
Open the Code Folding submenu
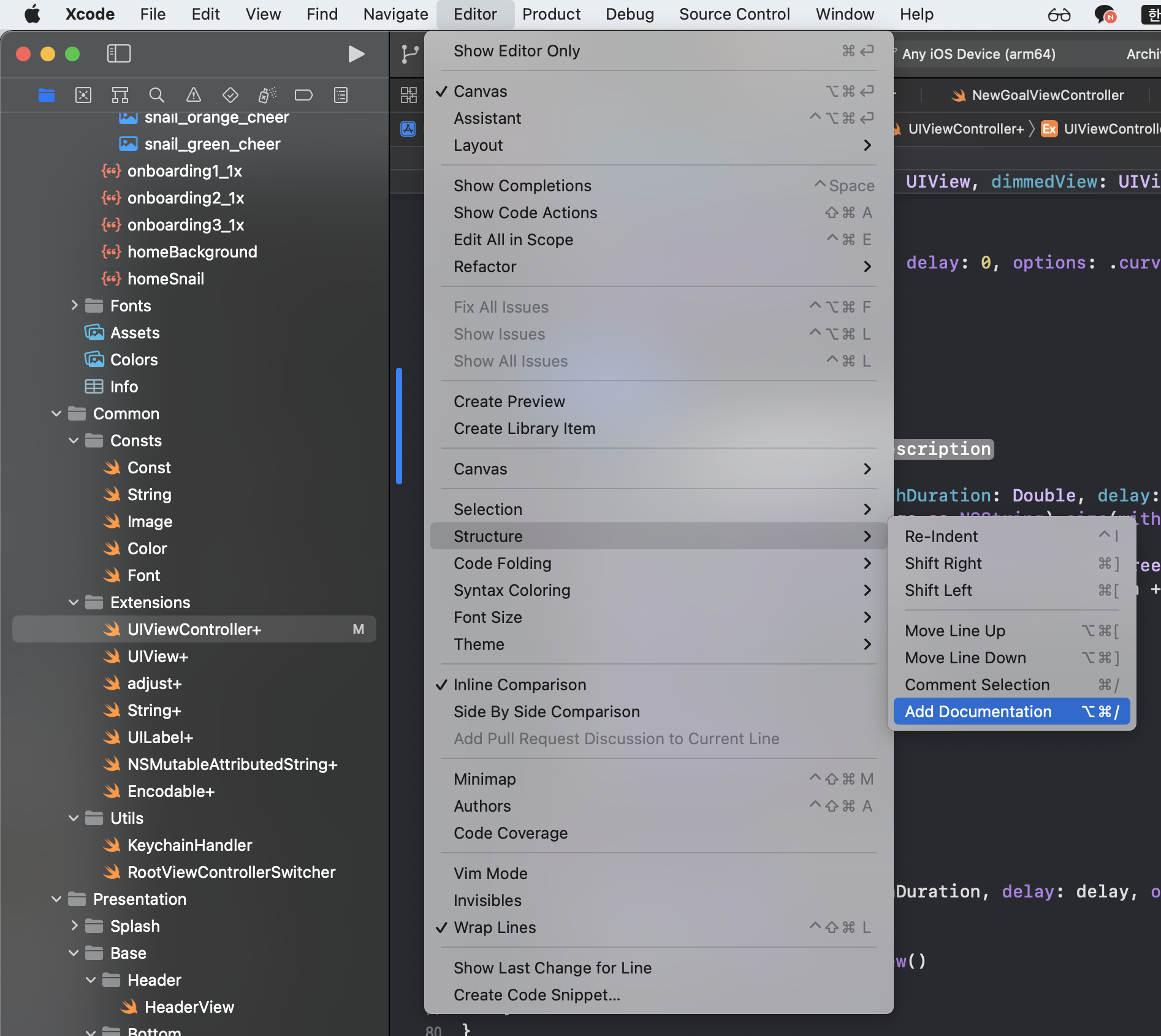coord(658,563)
